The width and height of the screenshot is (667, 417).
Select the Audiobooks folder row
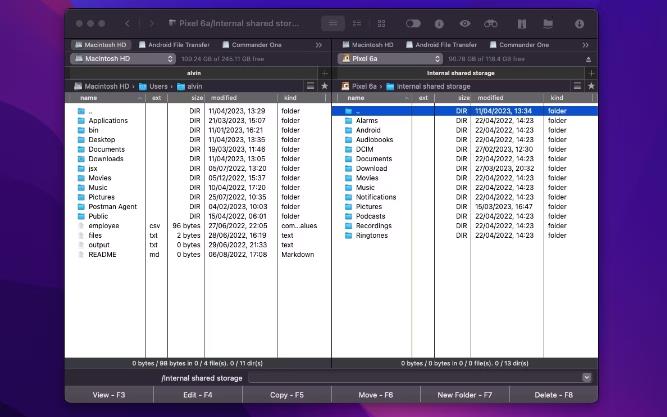465,140
